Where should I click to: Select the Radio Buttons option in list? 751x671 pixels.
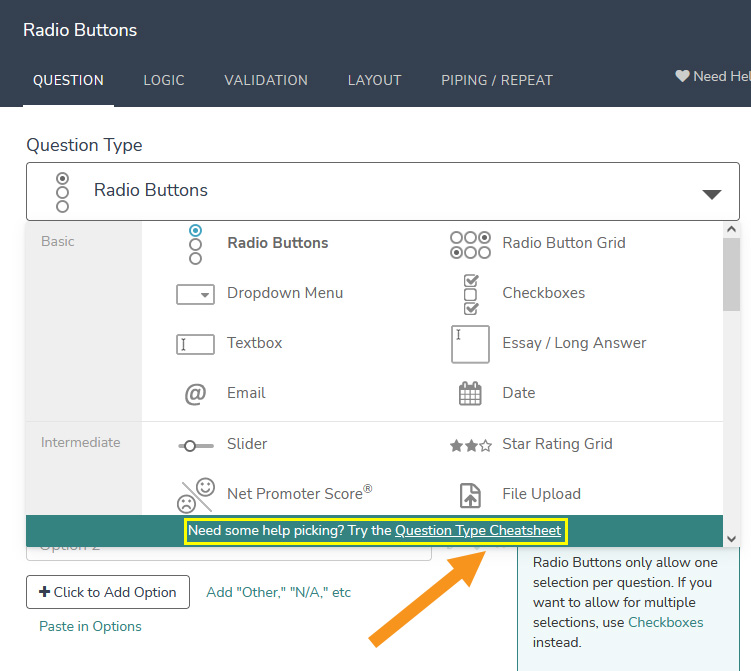[x=277, y=243]
